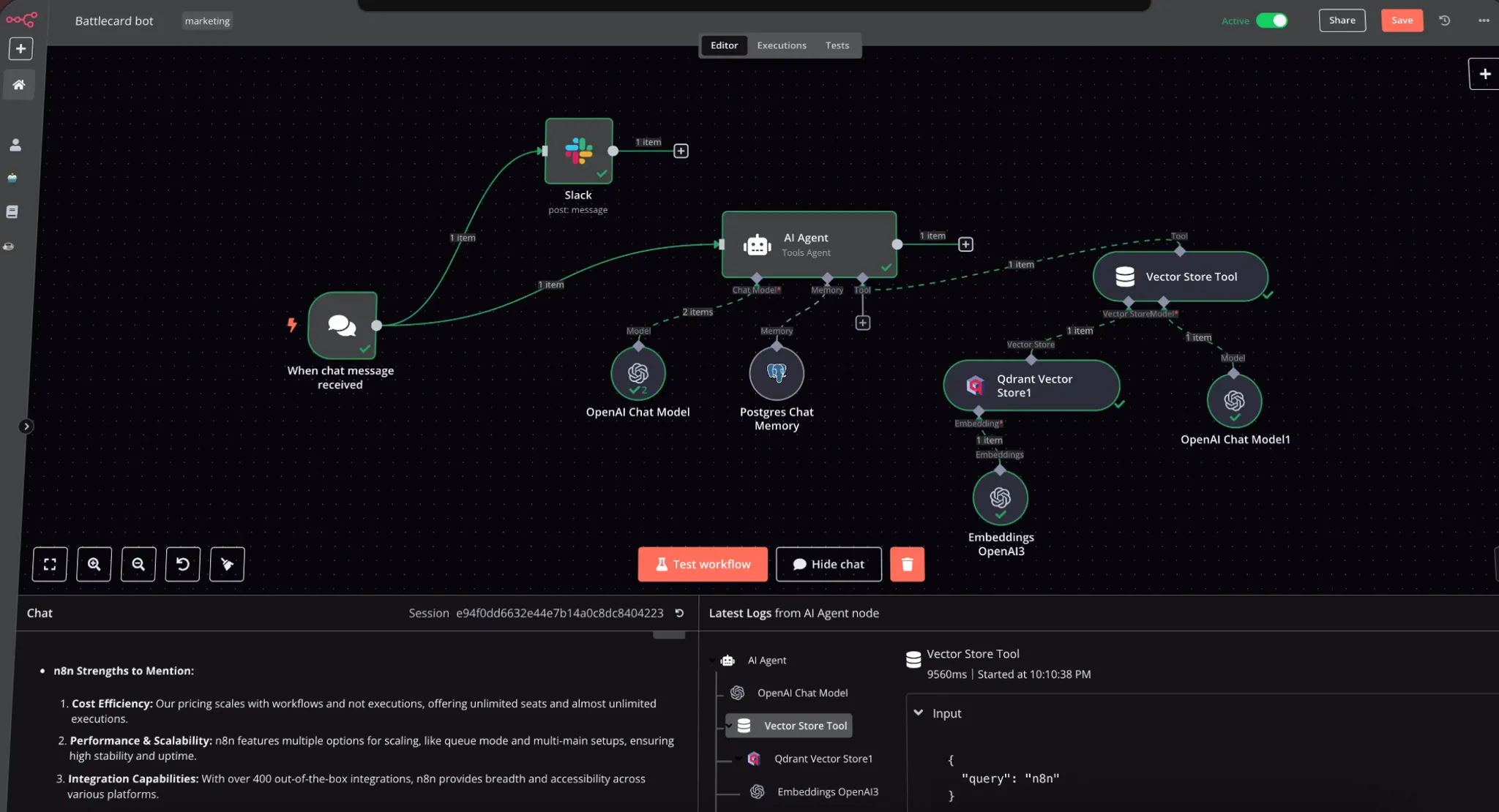
Task: Click the fit-to-view zoom icon
Action: tap(50, 564)
